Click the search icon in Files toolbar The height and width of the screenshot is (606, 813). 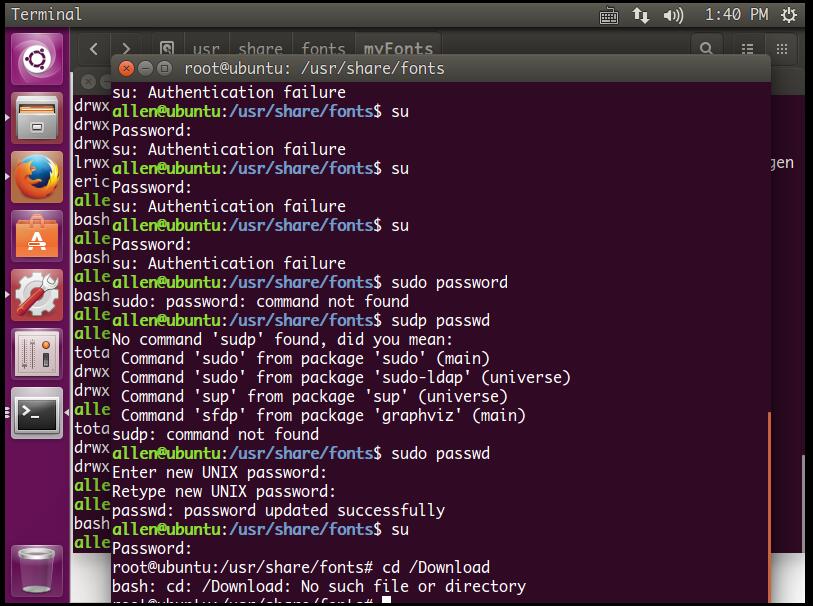point(707,48)
